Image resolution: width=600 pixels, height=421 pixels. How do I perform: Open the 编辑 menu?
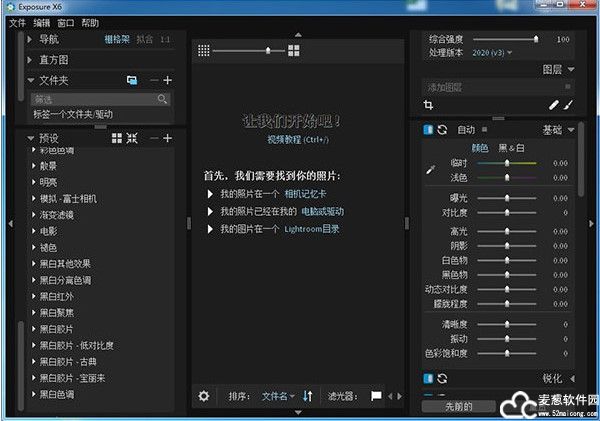(41, 22)
